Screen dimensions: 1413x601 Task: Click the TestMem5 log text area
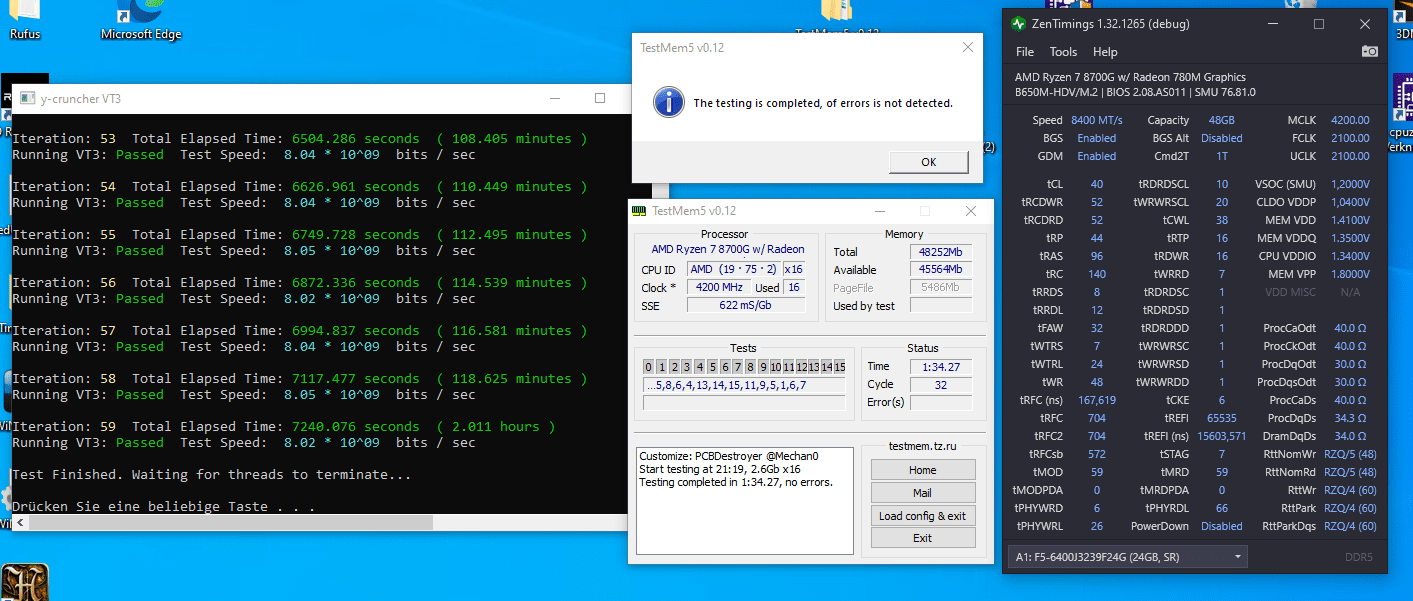point(745,501)
